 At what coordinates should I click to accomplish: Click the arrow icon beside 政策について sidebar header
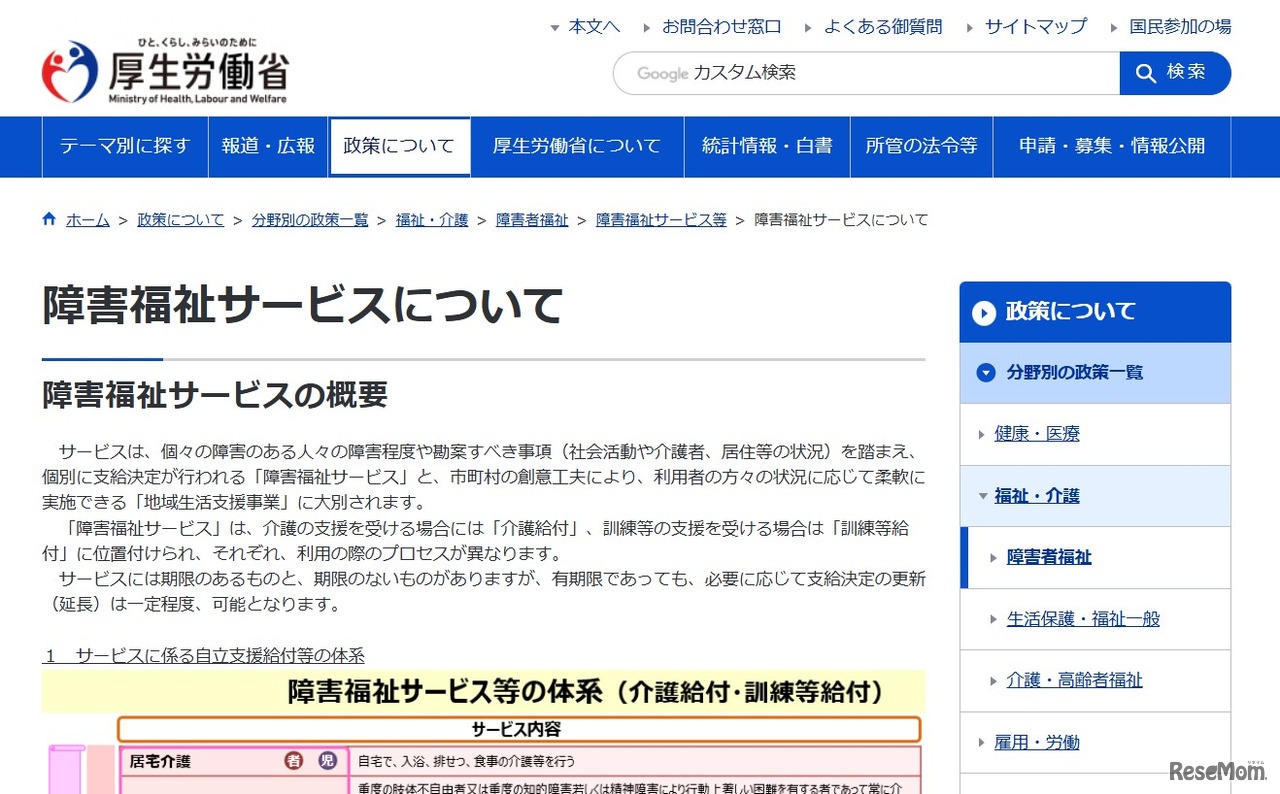pos(984,313)
